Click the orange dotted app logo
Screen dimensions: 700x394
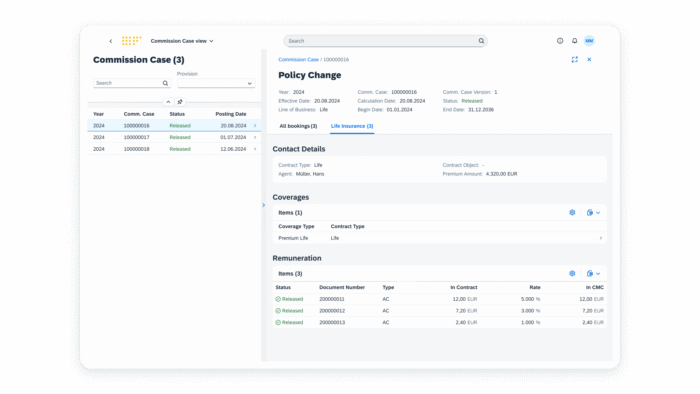pos(131,41)
